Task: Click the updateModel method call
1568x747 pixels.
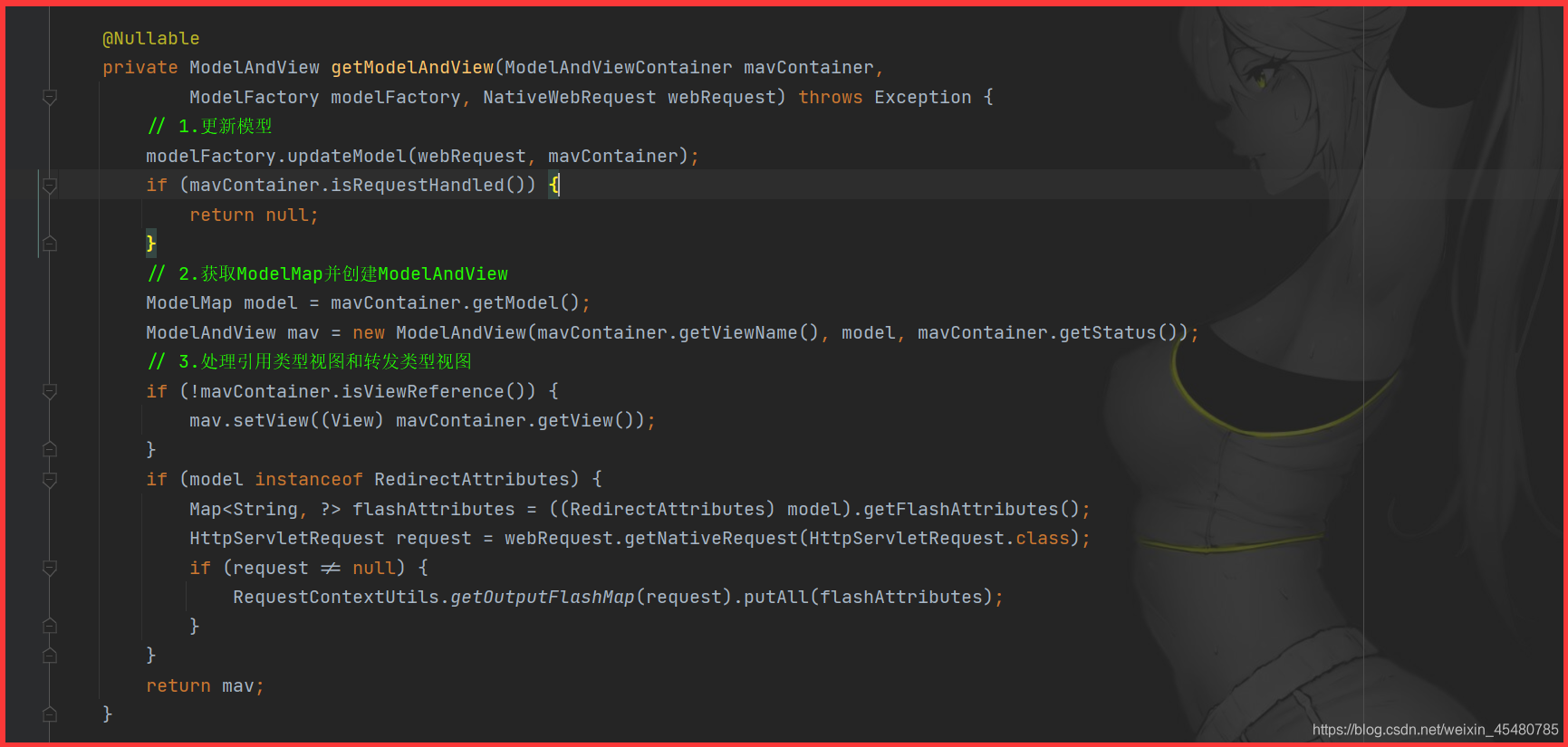Action: (347, 156)
